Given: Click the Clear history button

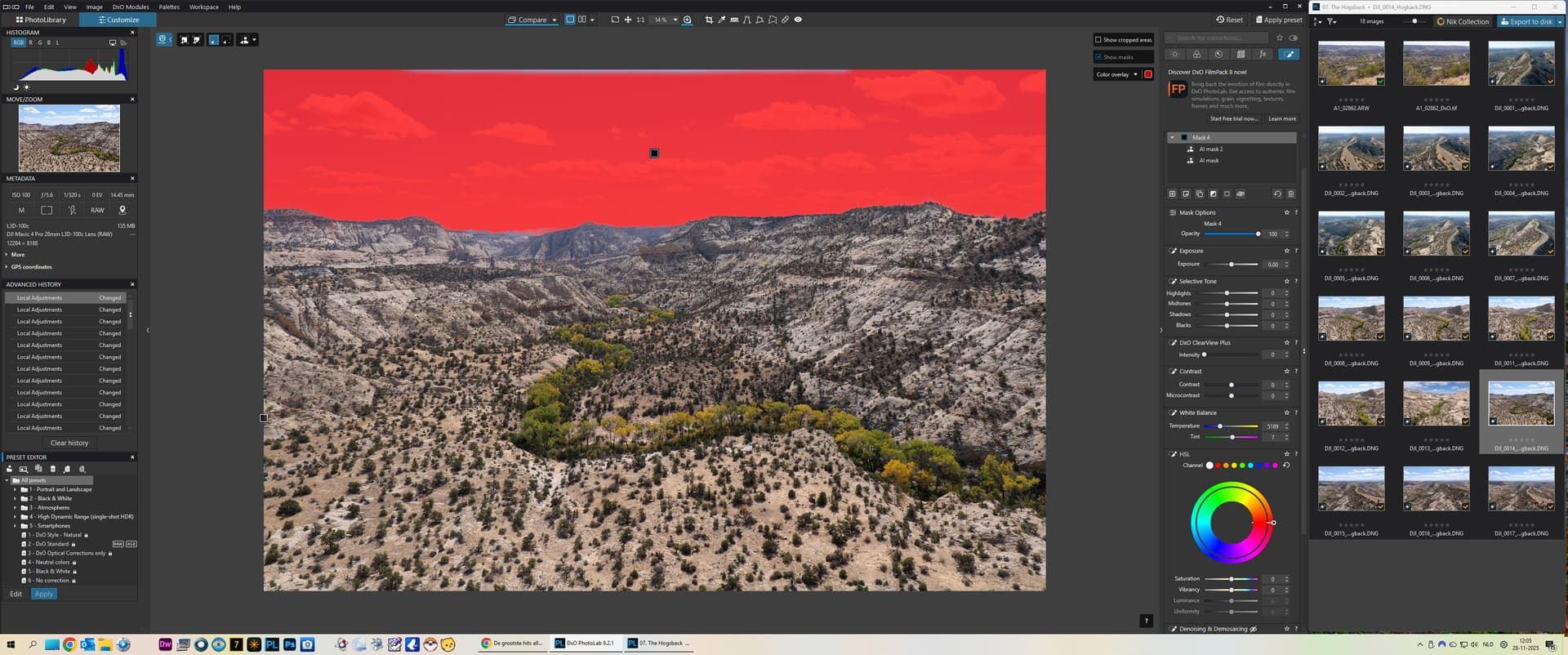Looking at the screenshot, I should (x=69, y=443).
